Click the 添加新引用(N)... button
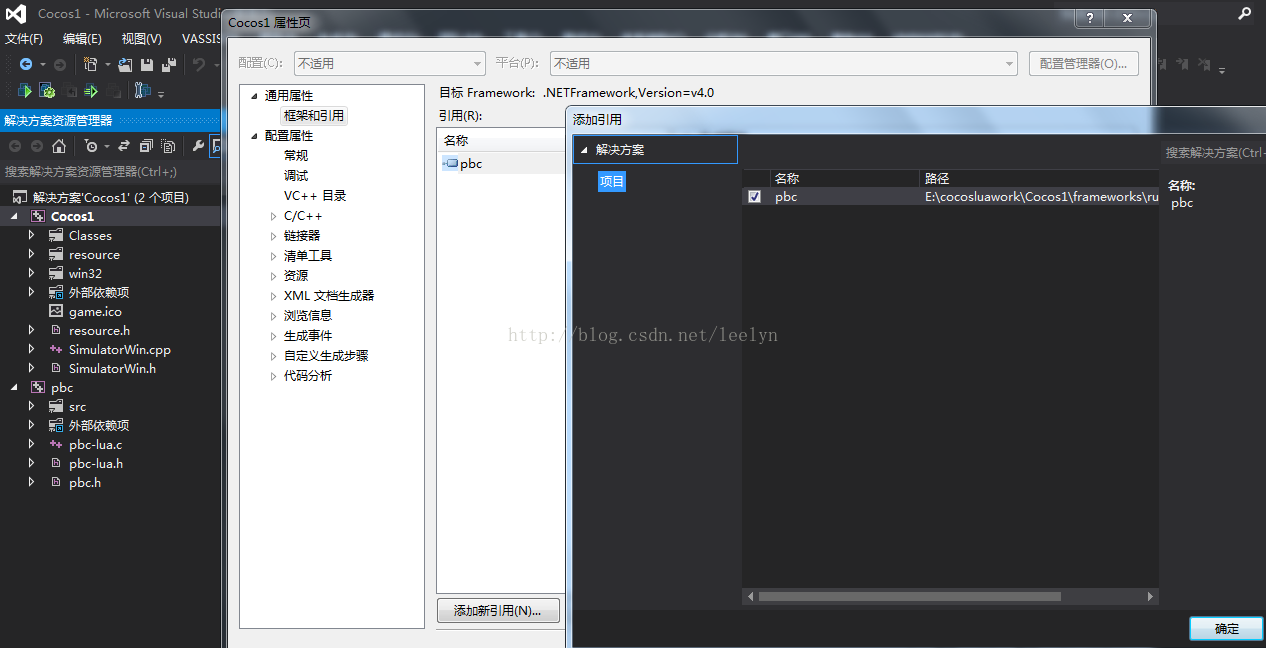 coord(498,610)
